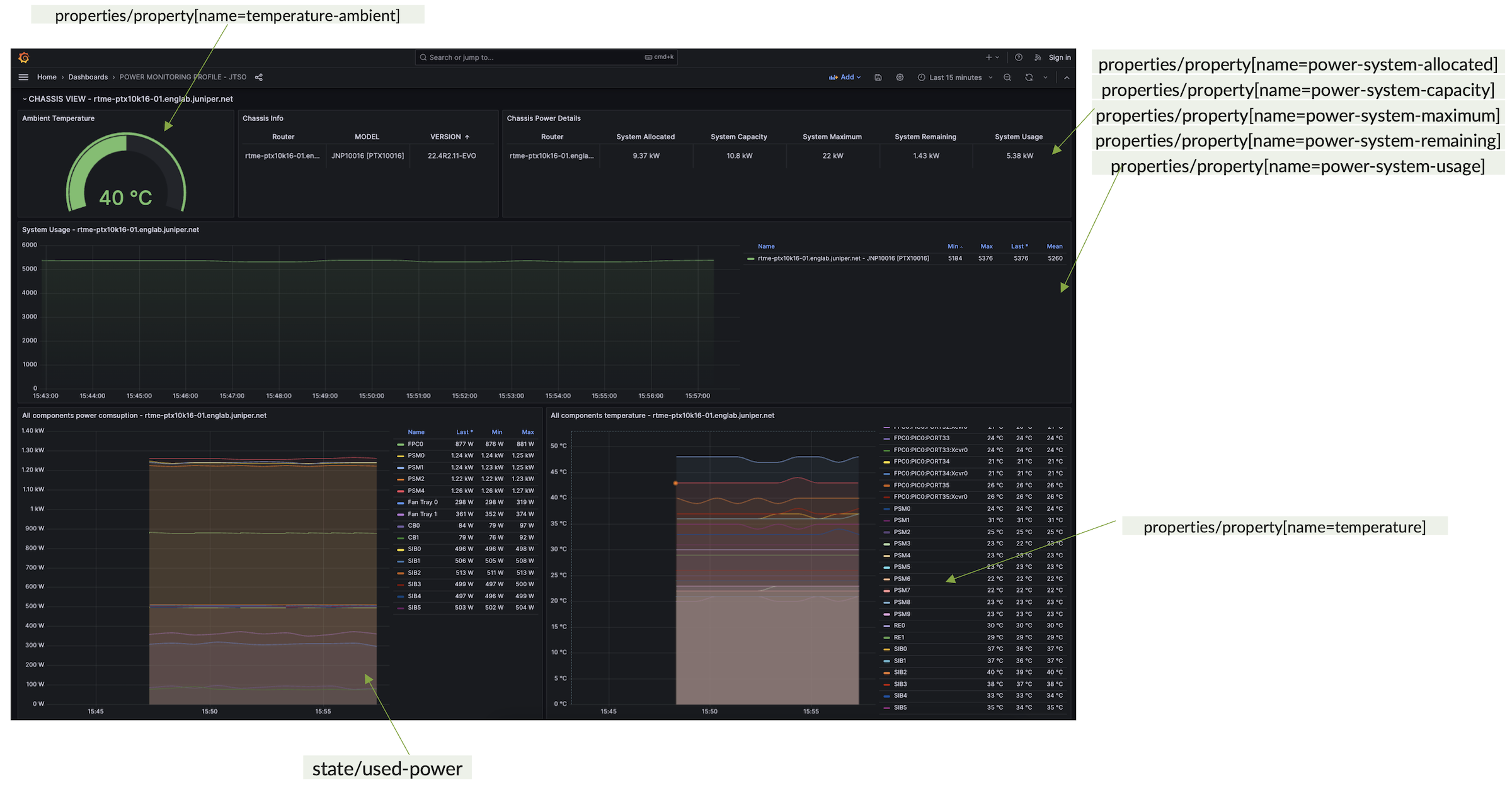Open the Ambient Temperature panel title
This screenshot has height=786, width=1512.
coord(58,118)
